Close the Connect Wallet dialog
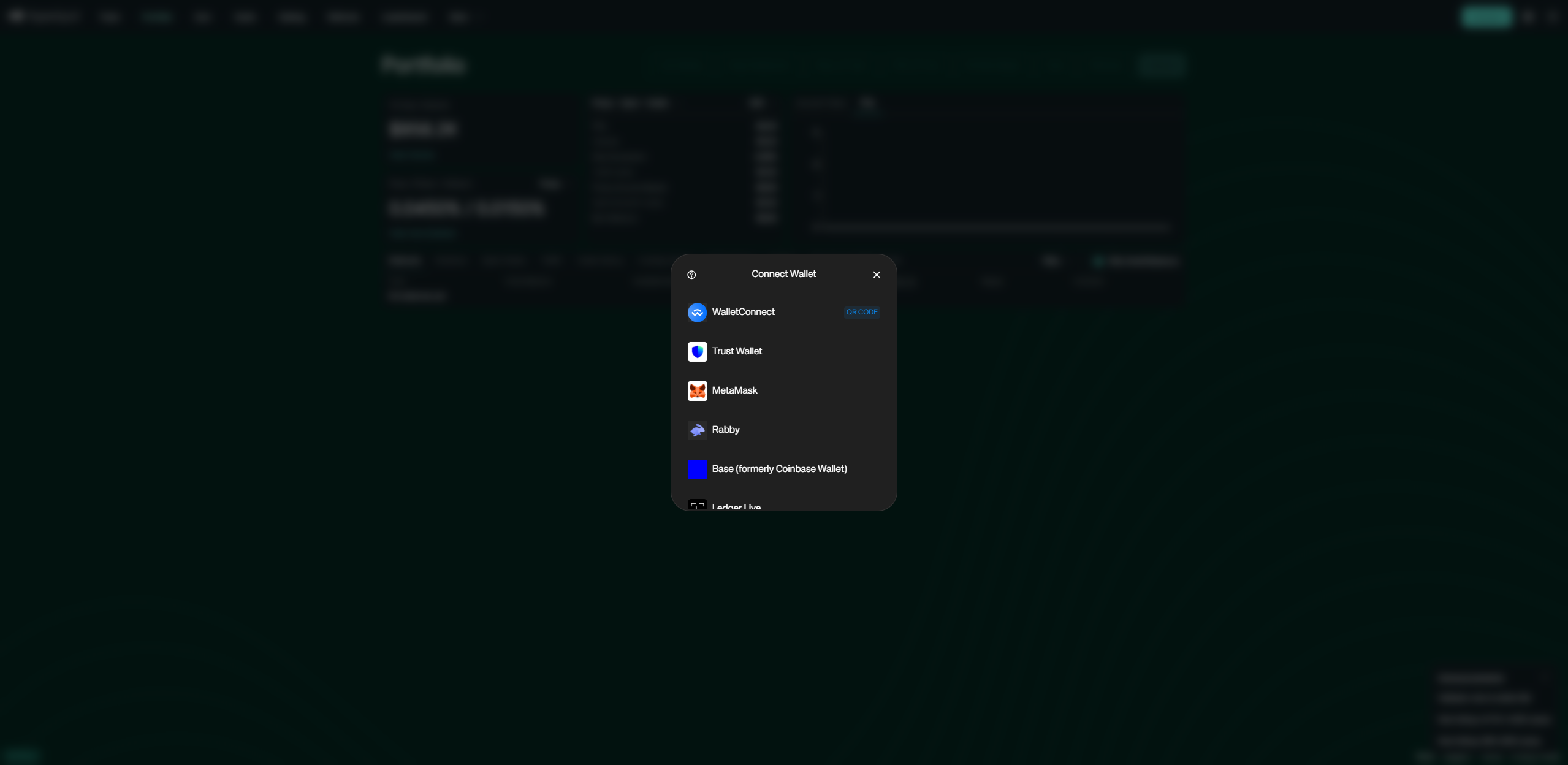 point(877,275)
